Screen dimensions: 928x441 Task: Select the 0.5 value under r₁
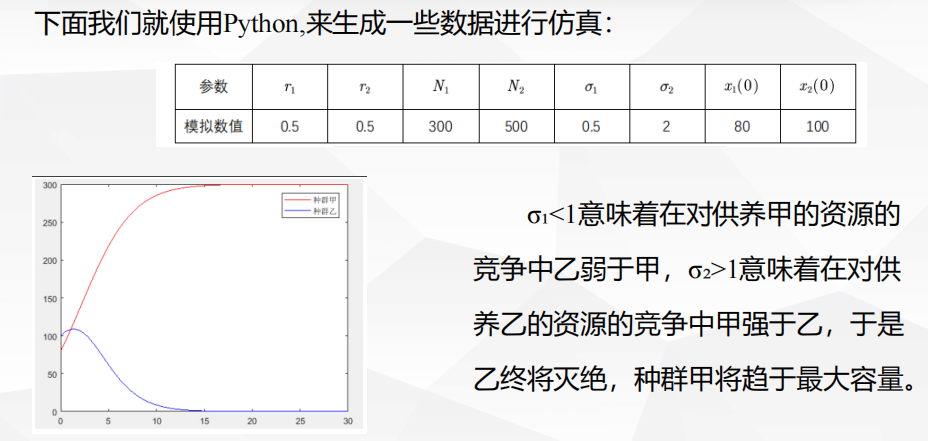(x=290, y=126)
